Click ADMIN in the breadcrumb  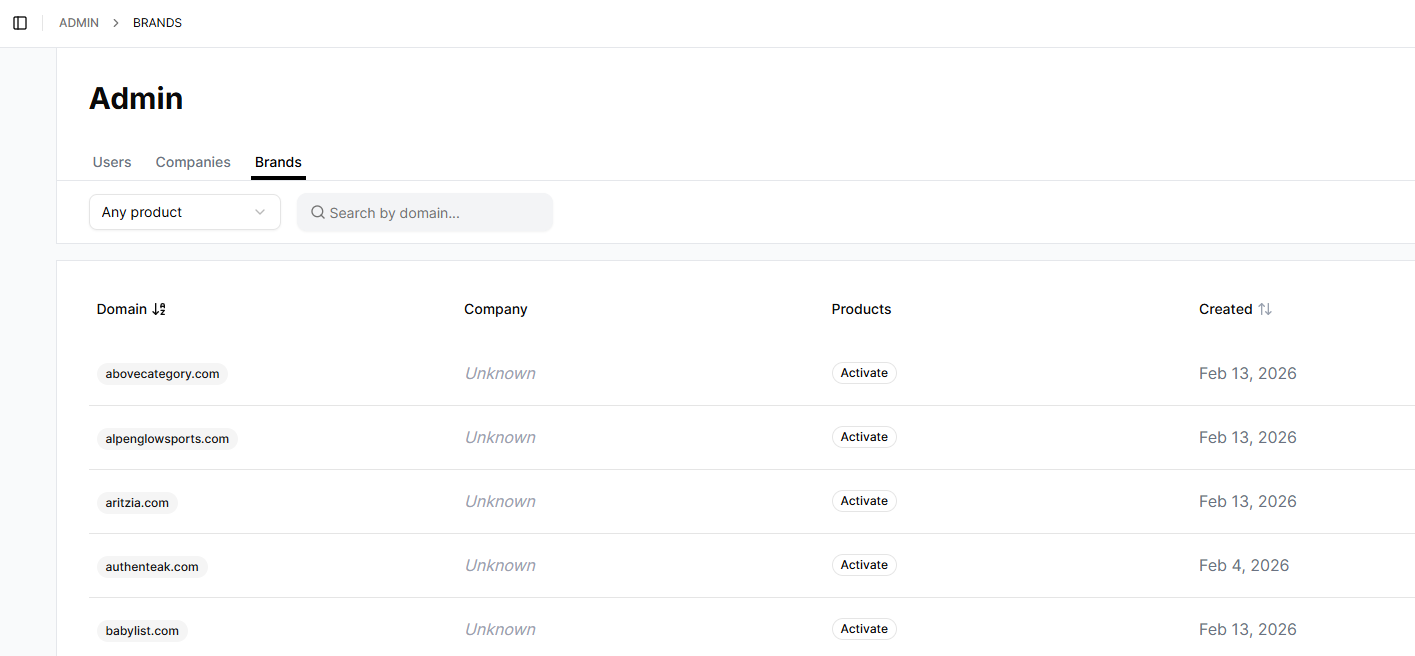(x=78, y=22)
